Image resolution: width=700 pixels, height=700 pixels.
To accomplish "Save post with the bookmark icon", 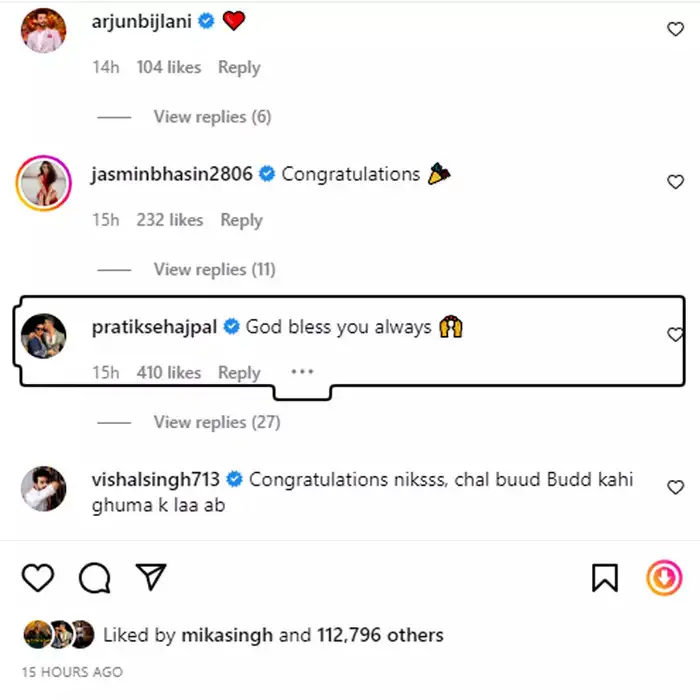I will [605, 577].
